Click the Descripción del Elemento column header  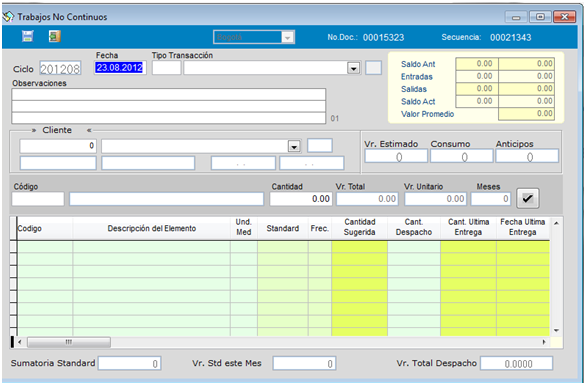coord(151,228)
